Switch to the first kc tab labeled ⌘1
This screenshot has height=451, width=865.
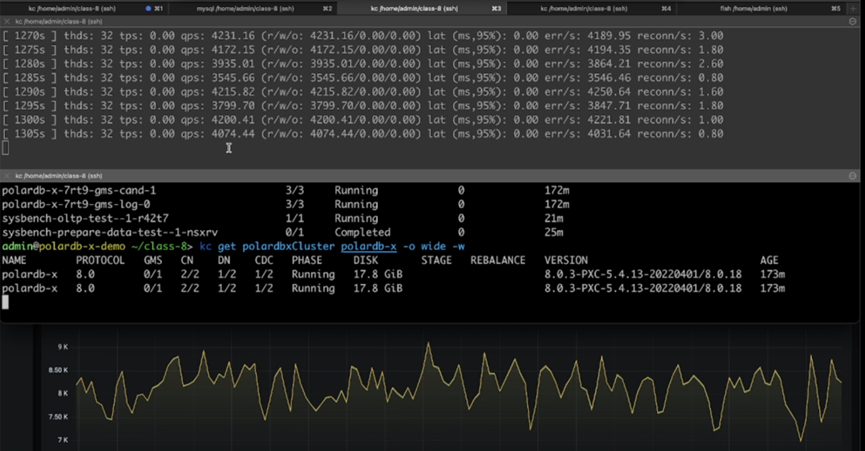click(70, 8)
